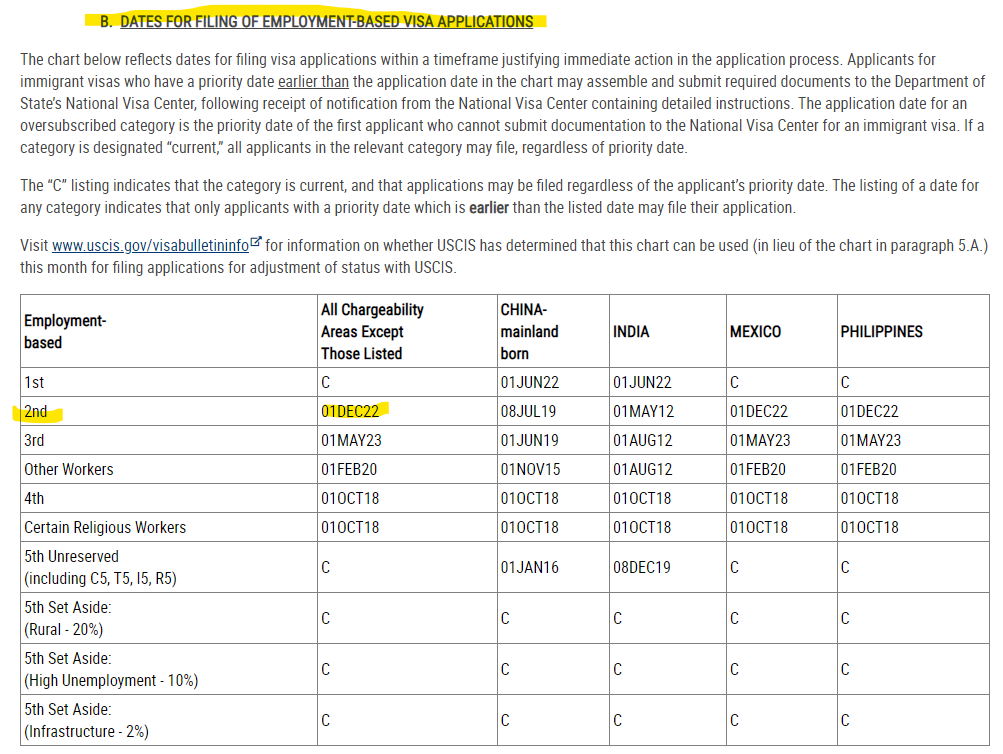Click the "4th" row label
The image size is (1003, 754).
click(34, 498)
